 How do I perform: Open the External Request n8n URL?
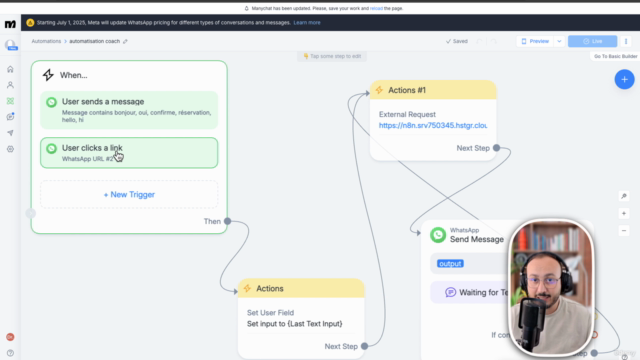point(433,125)
